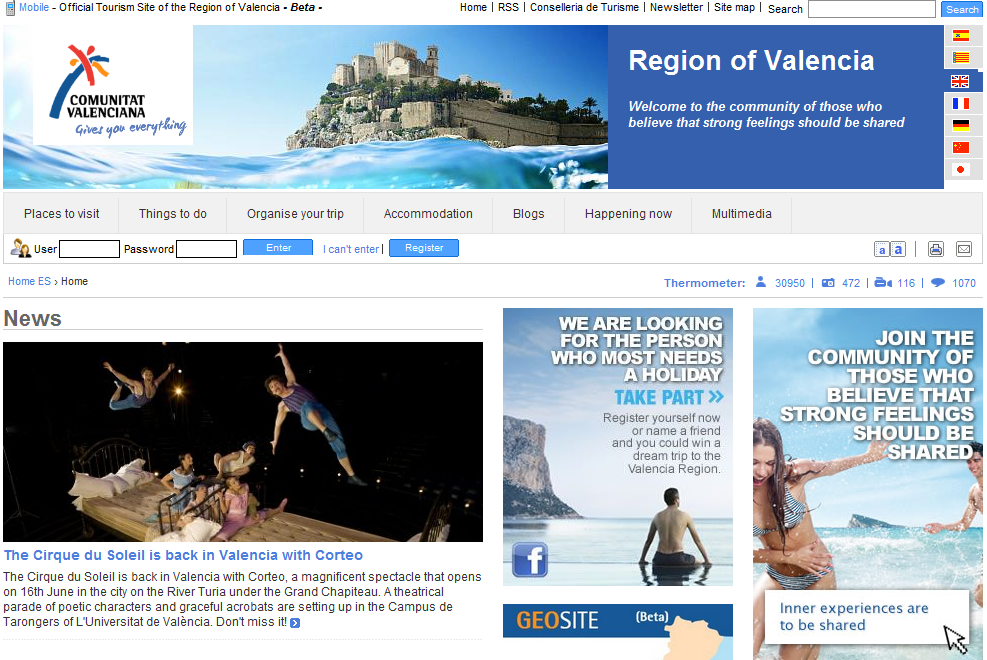
Task: Increase text size with large 'a' icon
Action: [x=898, y=250]
